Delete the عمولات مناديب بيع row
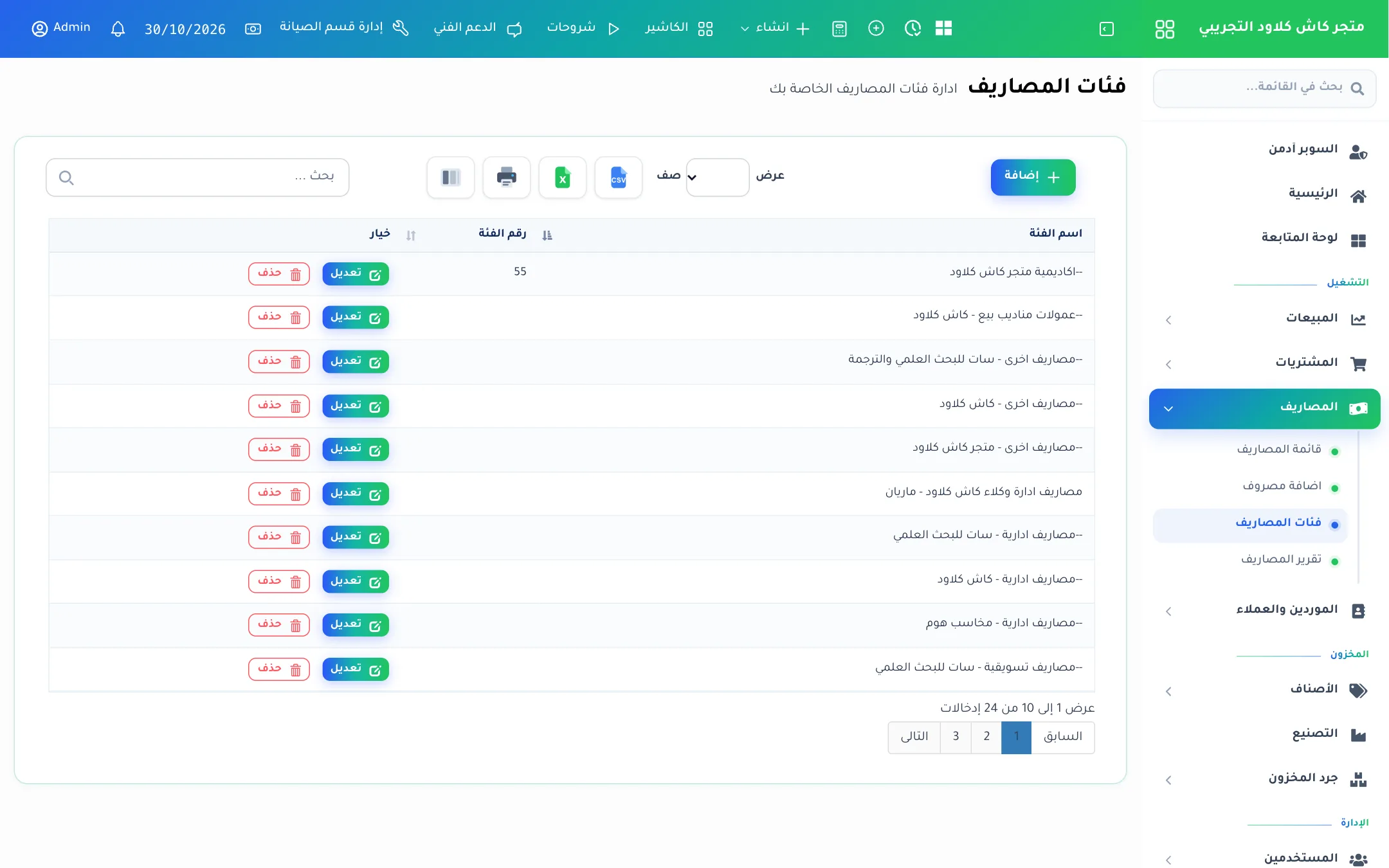1389x868 pixels. (279, 317)
